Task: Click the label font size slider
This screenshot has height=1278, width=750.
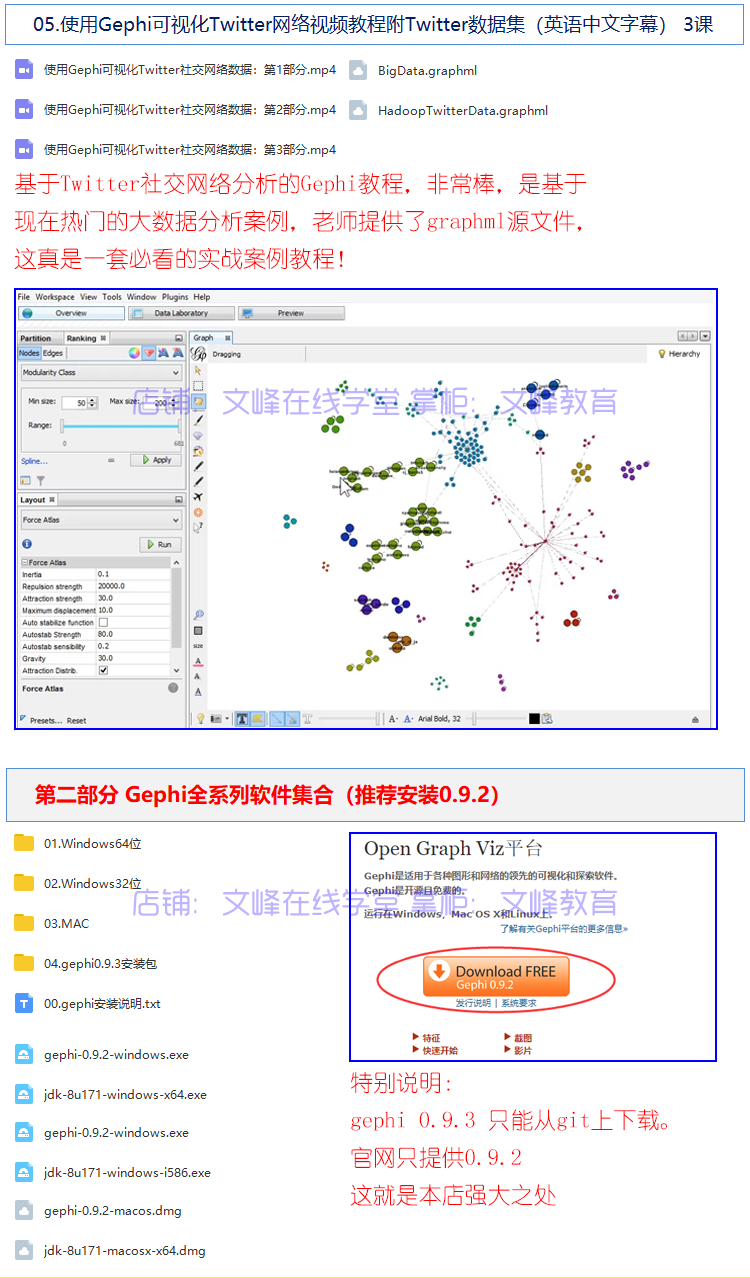Action: (x=498, y=719)
